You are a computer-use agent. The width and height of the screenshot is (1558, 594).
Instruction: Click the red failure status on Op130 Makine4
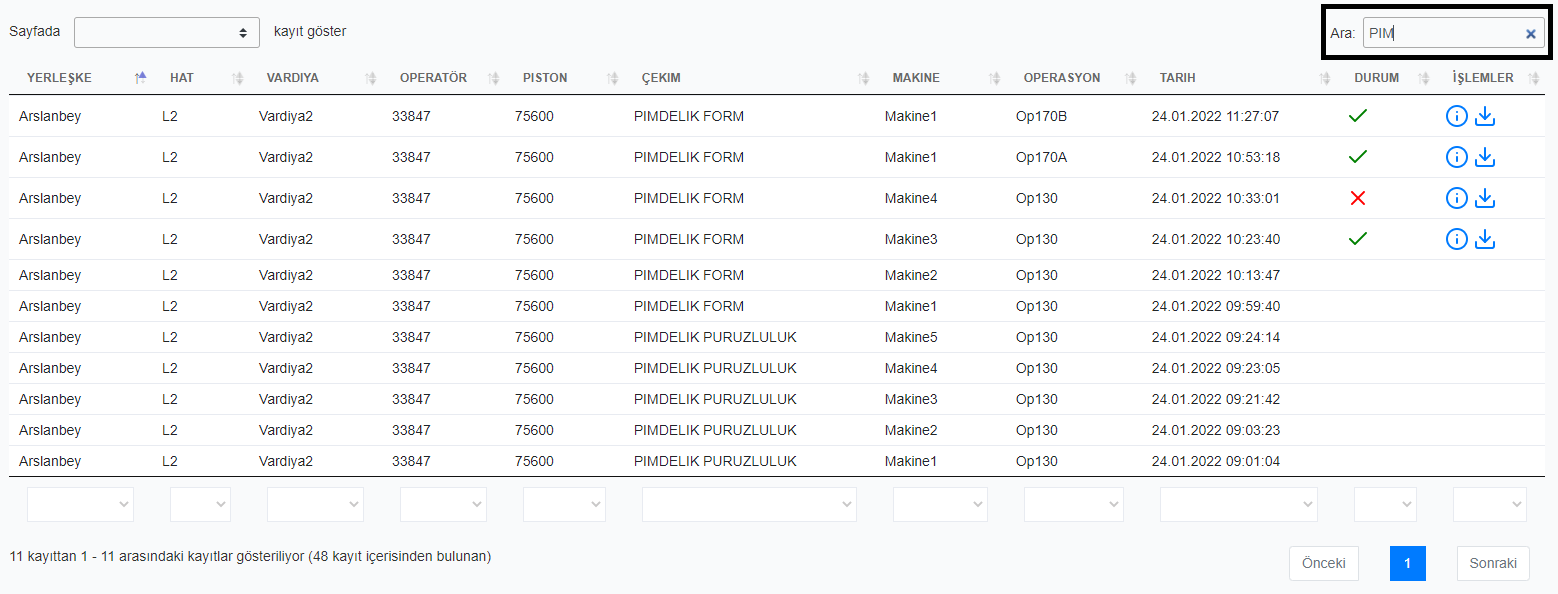pos(1357,198)
